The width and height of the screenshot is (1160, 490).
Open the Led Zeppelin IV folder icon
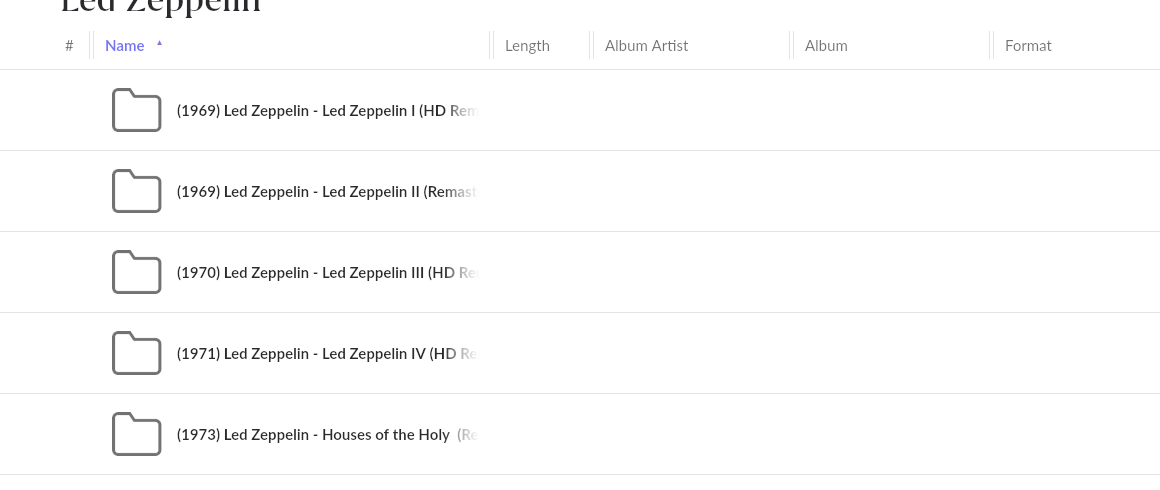tap(136, 353)
